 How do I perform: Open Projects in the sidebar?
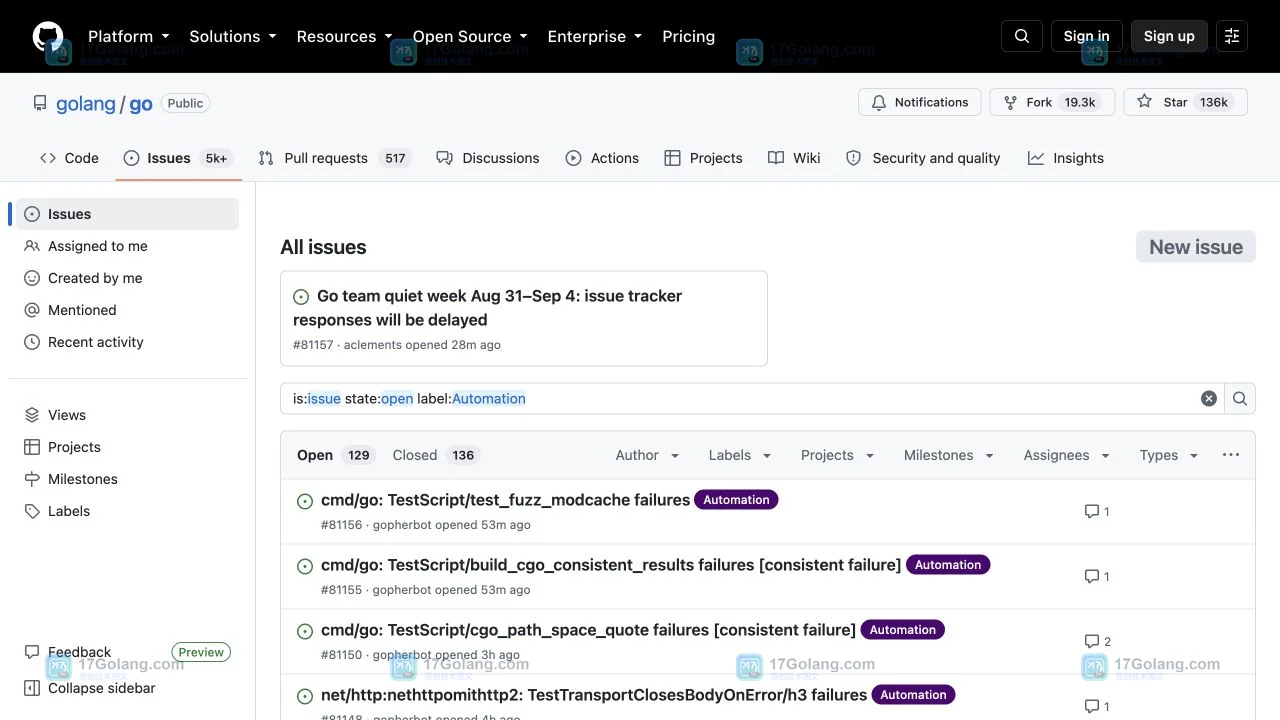127,447
